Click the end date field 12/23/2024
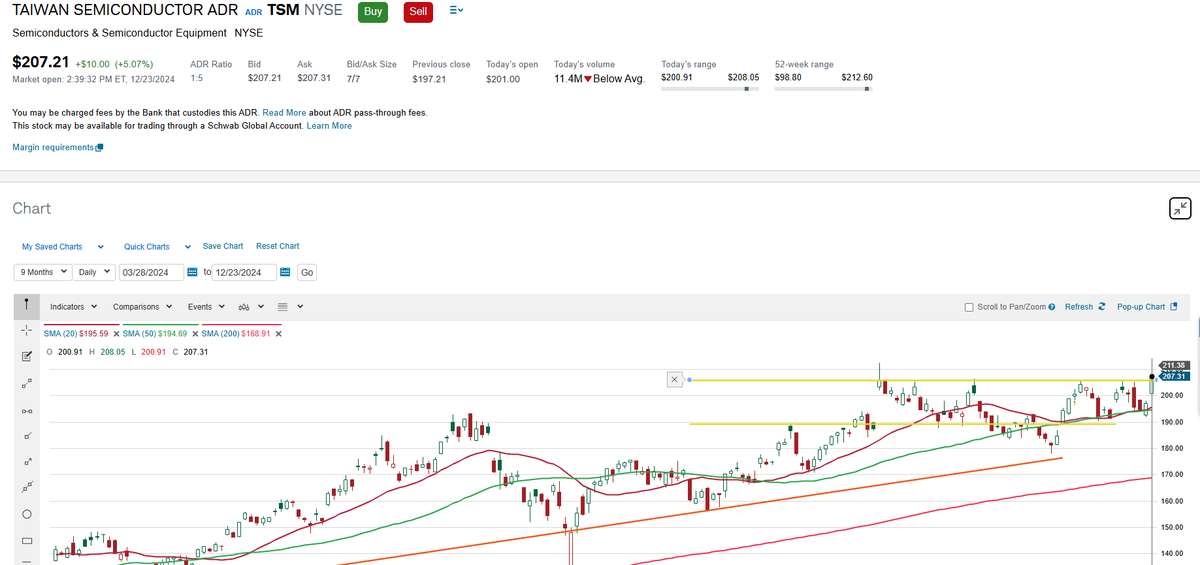 pos(243,272)
